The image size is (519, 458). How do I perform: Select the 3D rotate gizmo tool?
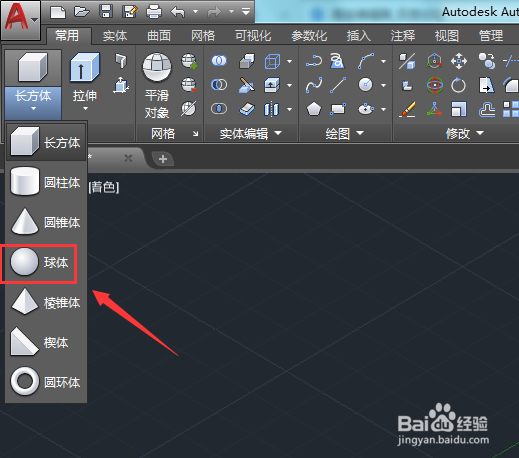(x=435, y=85)
